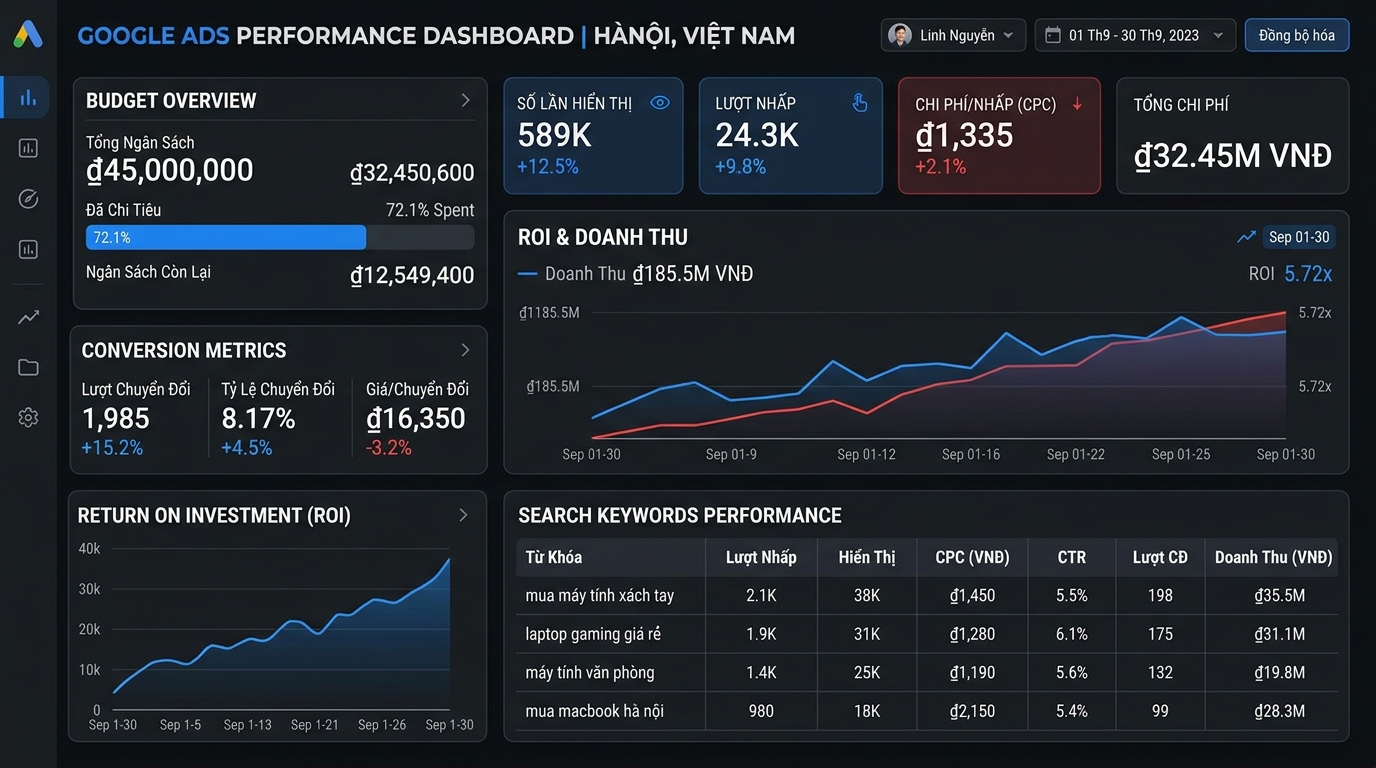
Task: Click the 6.1% CTR cell
Action: point(1072,634)
